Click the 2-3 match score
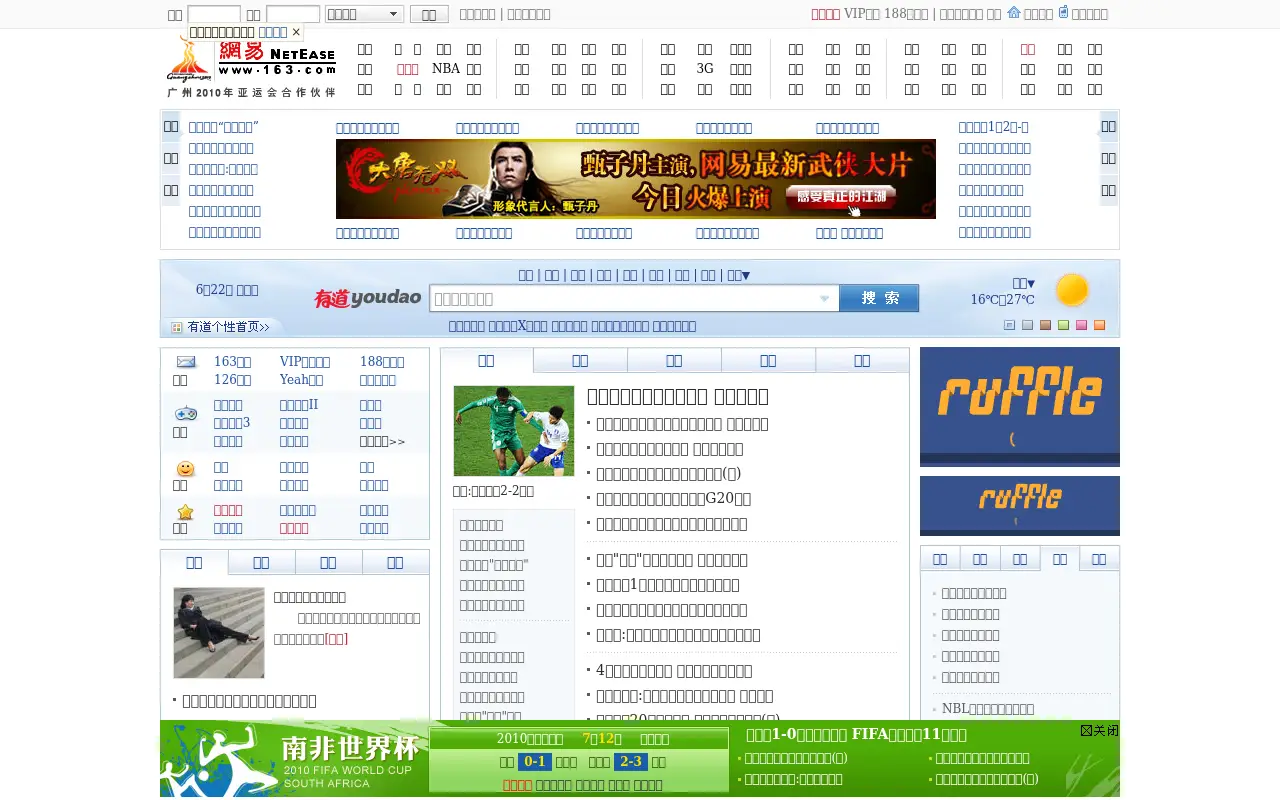The width and height of the screenshot is (1280, 800). 631,761
